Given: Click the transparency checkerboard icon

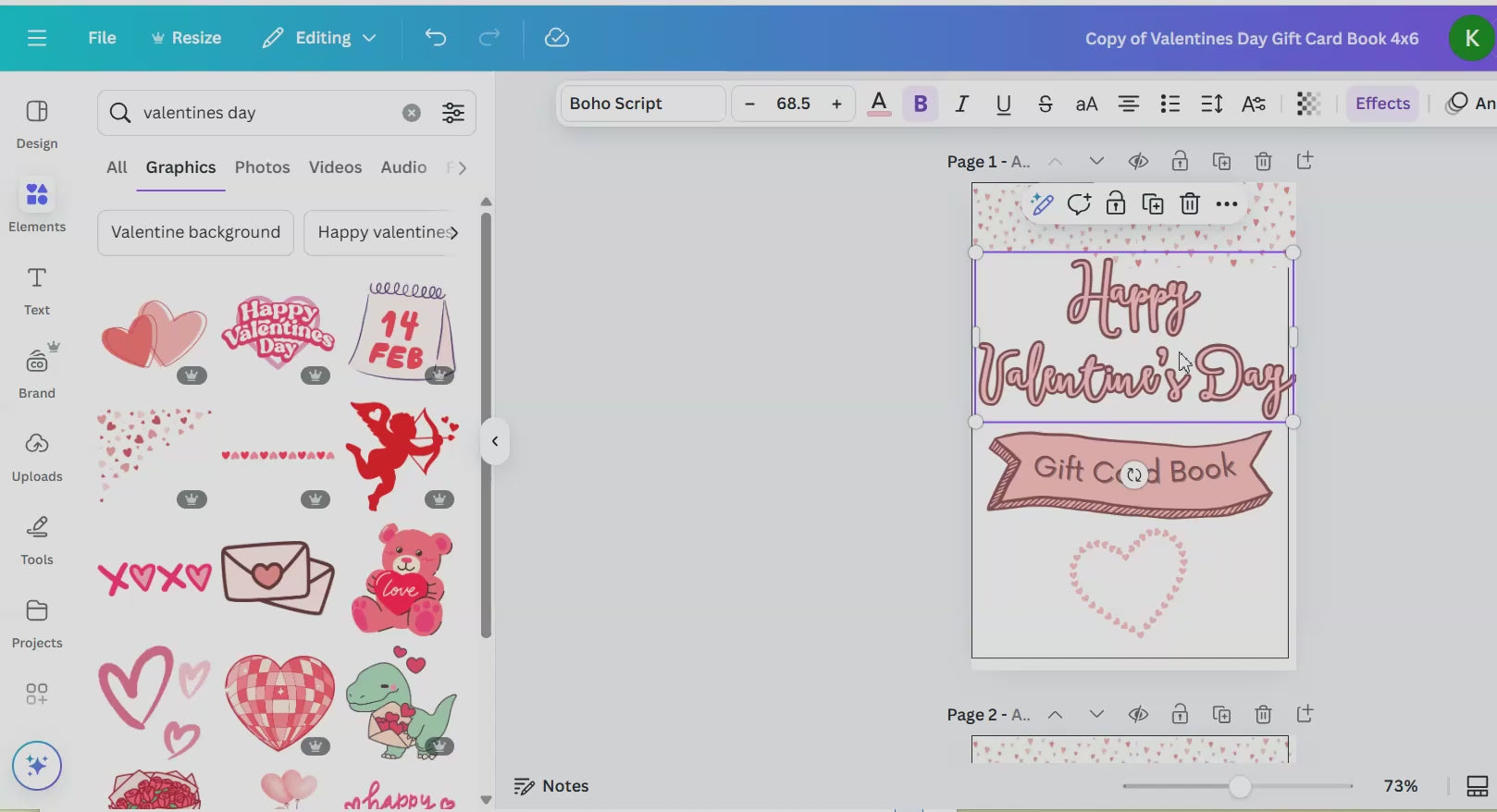Looking at the screenshot, I should click(1308, 104).
